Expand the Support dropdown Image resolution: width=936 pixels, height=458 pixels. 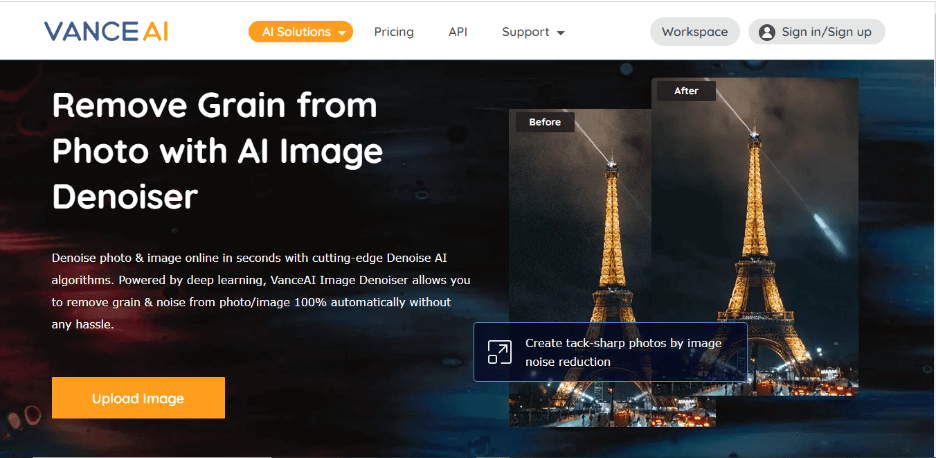click(x=533, y=32)
